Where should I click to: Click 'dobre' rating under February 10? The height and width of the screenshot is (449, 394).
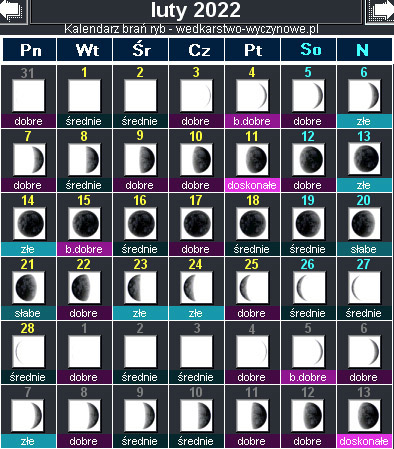tap(196, 185)
